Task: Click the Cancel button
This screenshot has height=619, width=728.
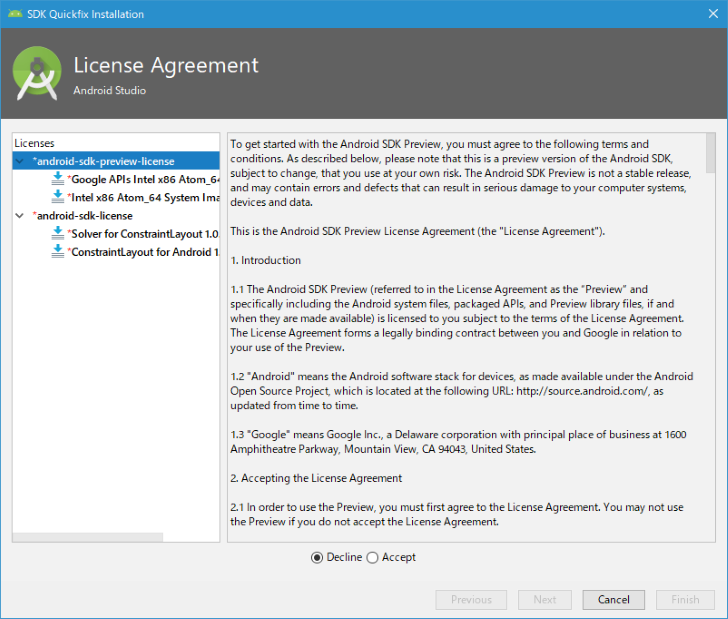Action: tap(614, 599)
